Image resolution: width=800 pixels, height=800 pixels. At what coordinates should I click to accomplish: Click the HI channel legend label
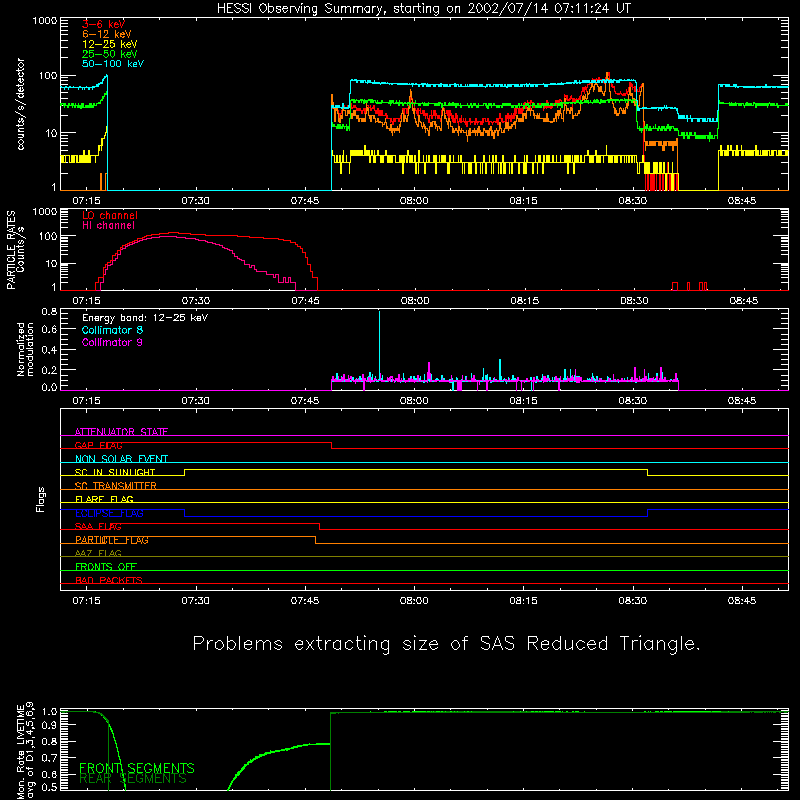click(108, 225)
